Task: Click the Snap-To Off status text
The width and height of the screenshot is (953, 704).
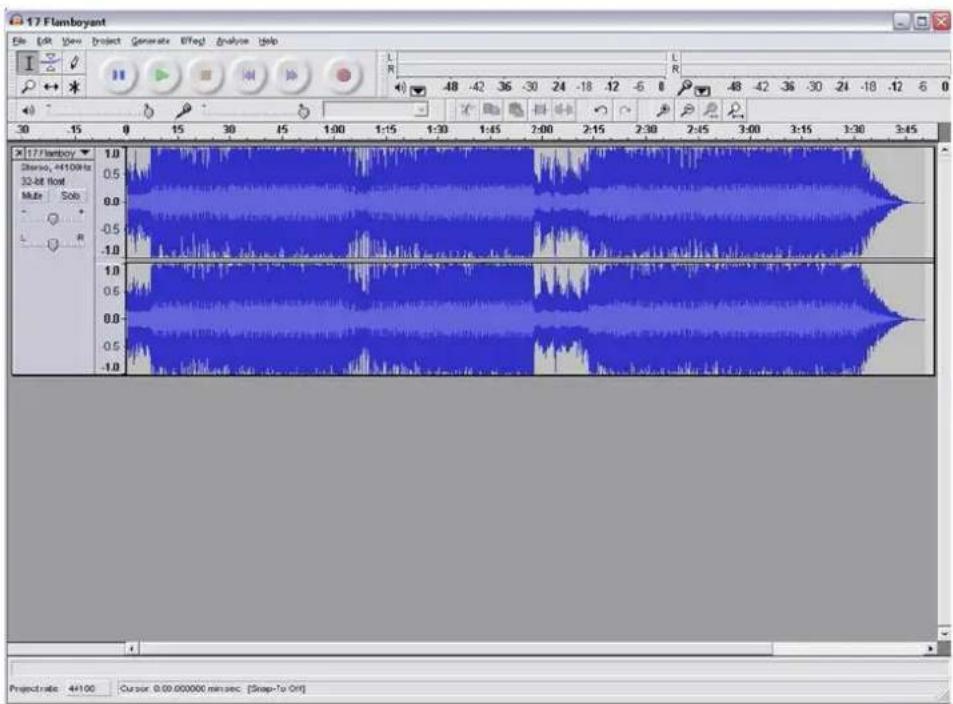Action: point(277,688)
